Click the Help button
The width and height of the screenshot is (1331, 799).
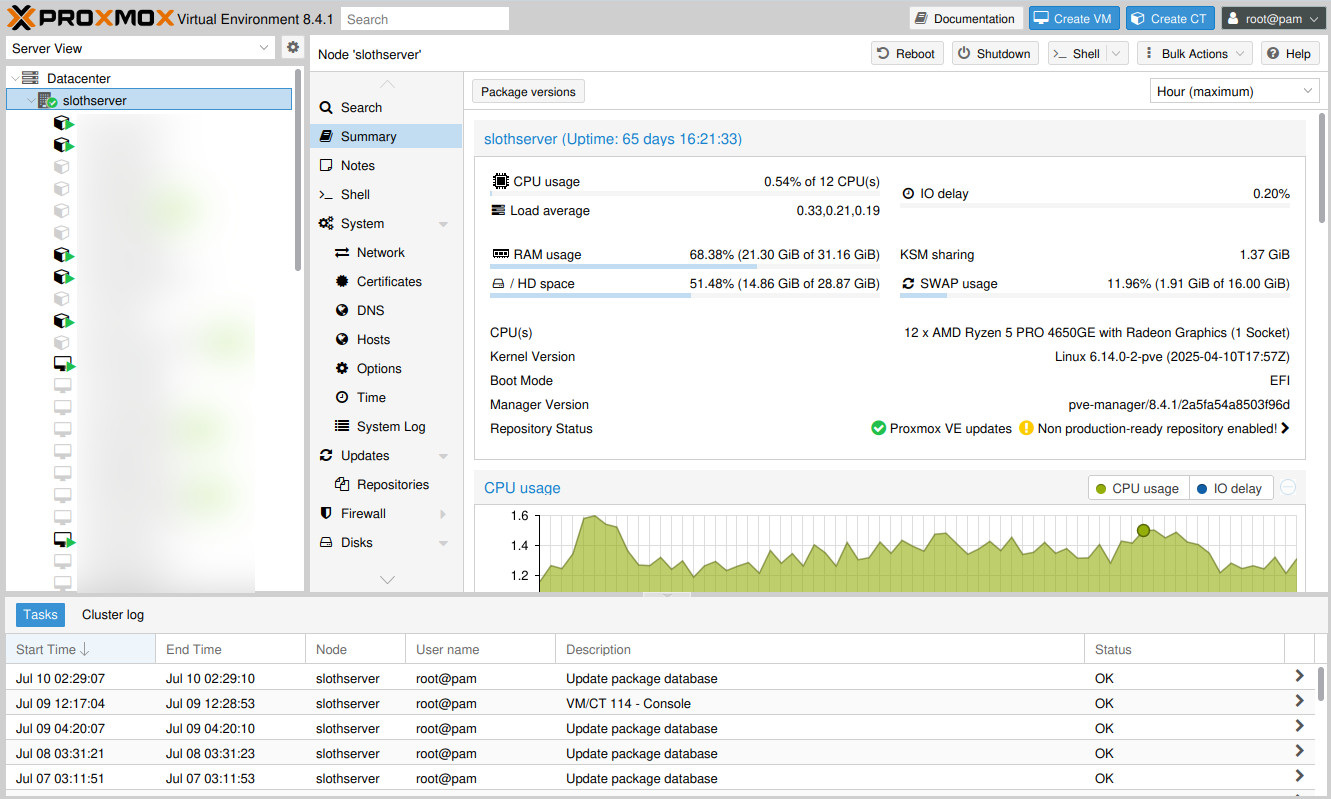1290,54
